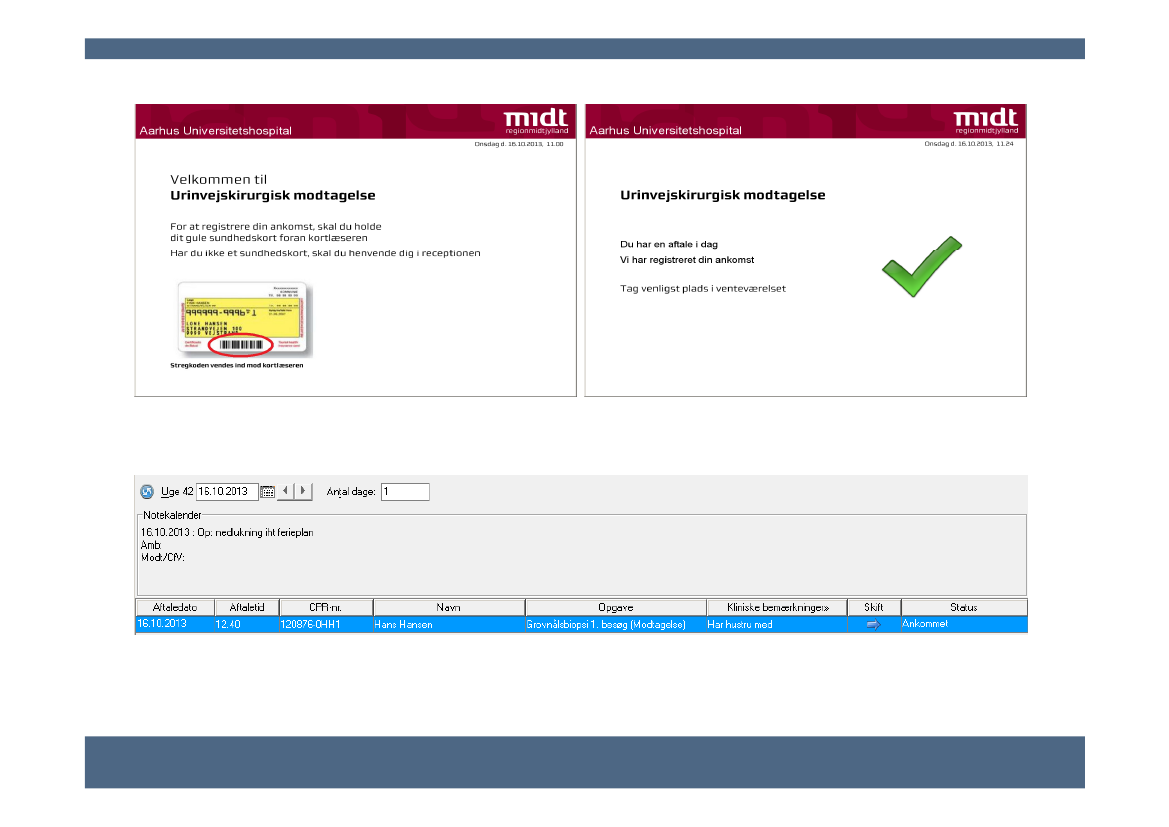Screen dimensions: 1169x827
Task: Sort by the Aftaledato column header
Action: 174,607
